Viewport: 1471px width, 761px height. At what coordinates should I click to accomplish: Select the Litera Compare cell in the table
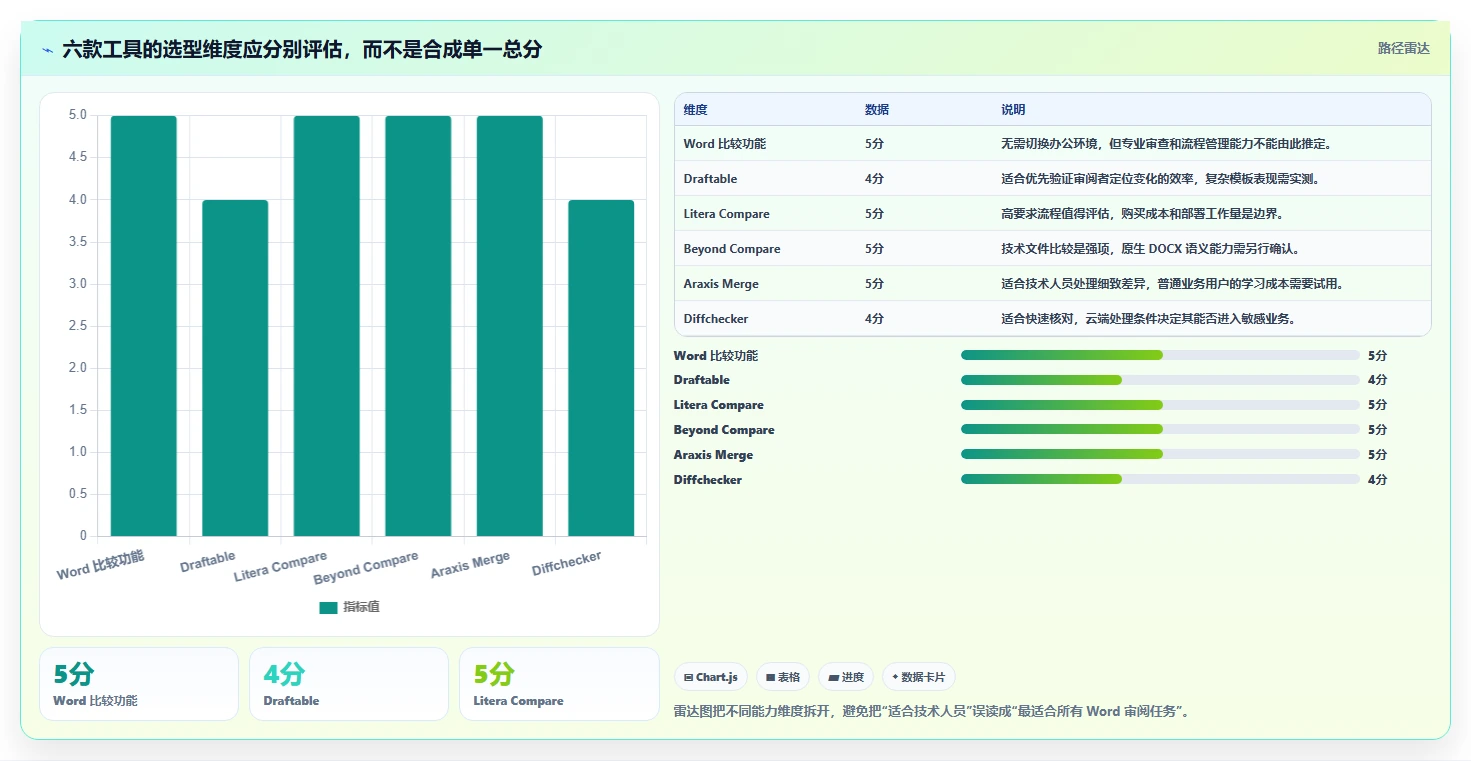click(727, 214)
